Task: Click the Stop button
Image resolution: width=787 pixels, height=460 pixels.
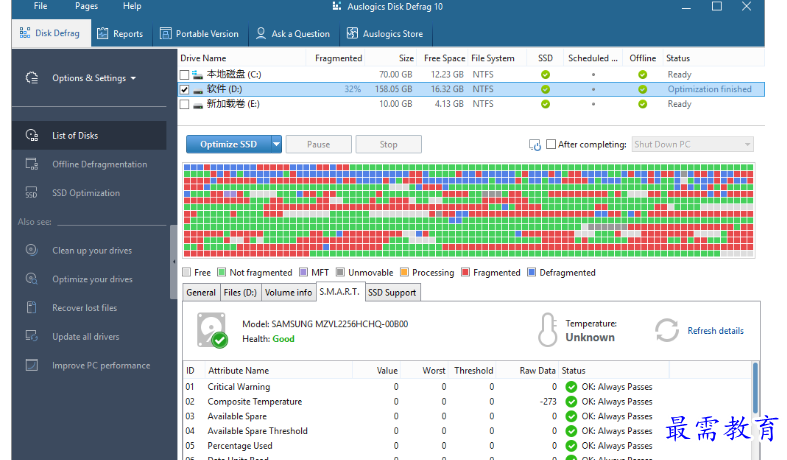Action: click(388, 144)
